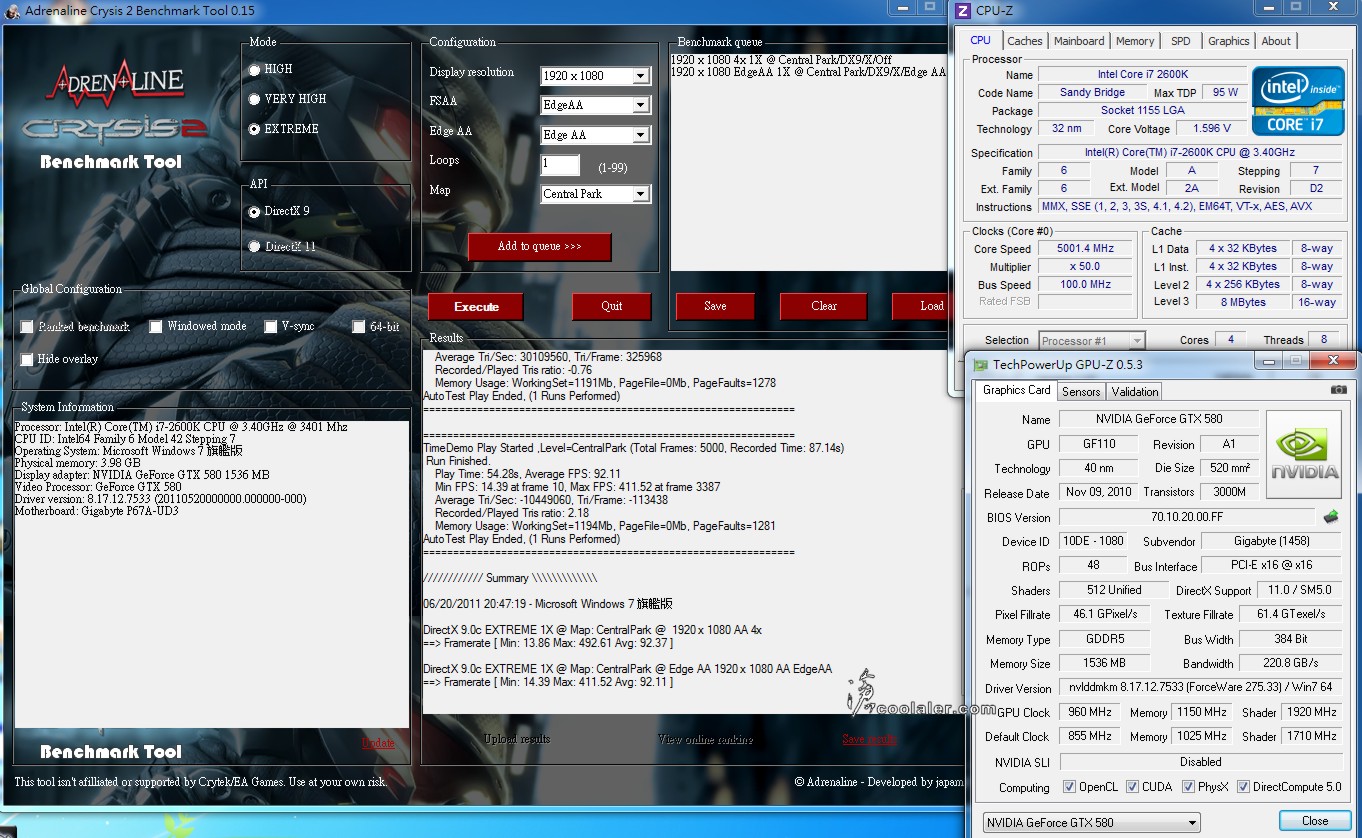Click Execute button

point(477,306)
